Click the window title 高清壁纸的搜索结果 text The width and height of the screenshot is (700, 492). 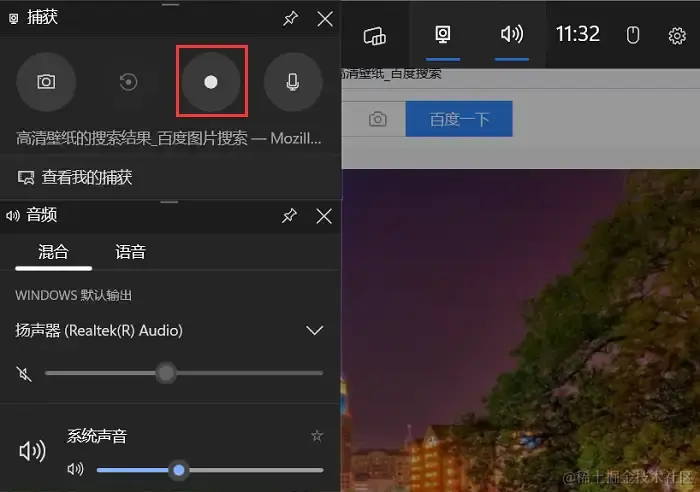click(x=168, y=138)
